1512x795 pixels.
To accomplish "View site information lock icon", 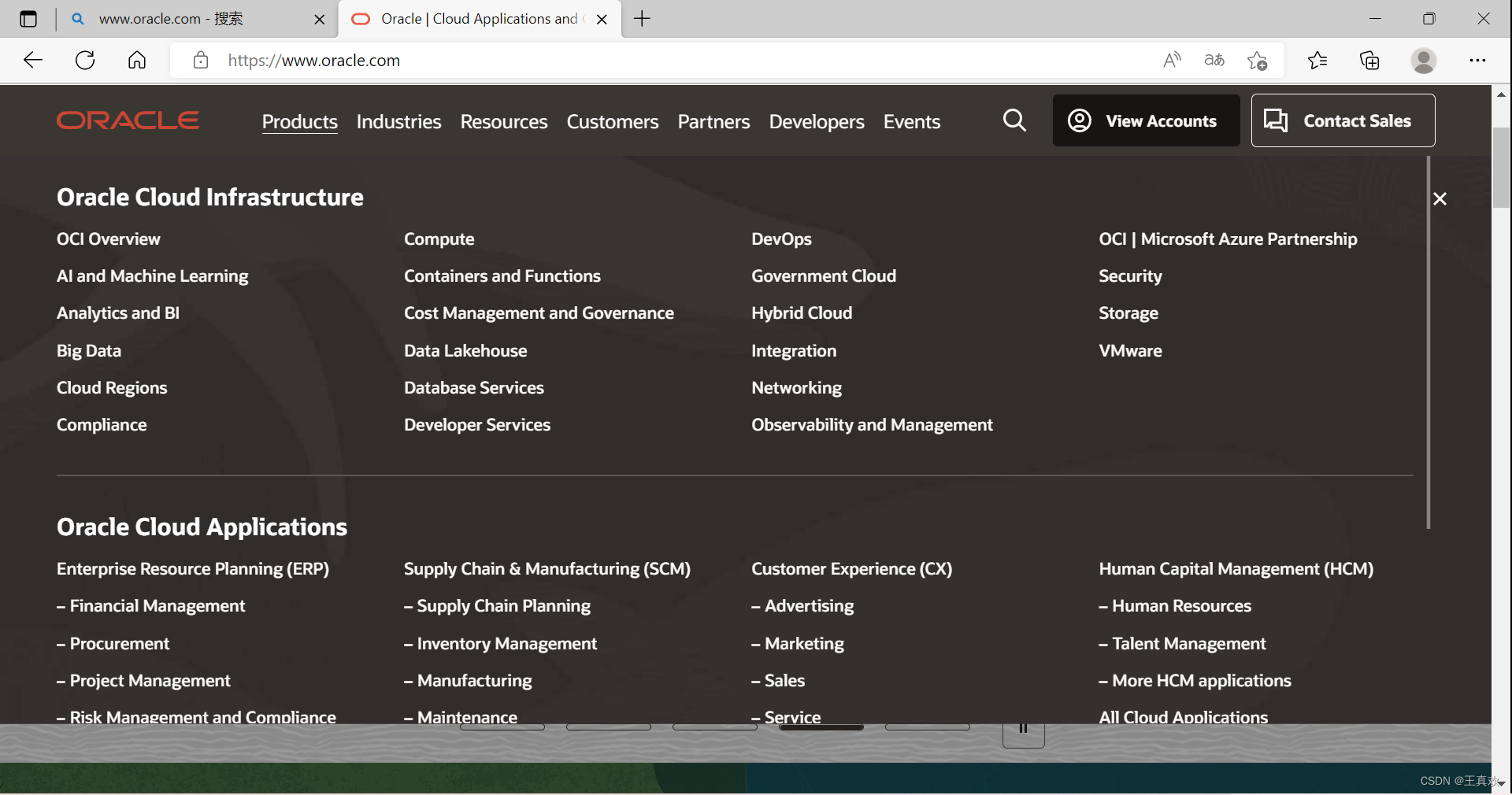I will pos(201,61).
